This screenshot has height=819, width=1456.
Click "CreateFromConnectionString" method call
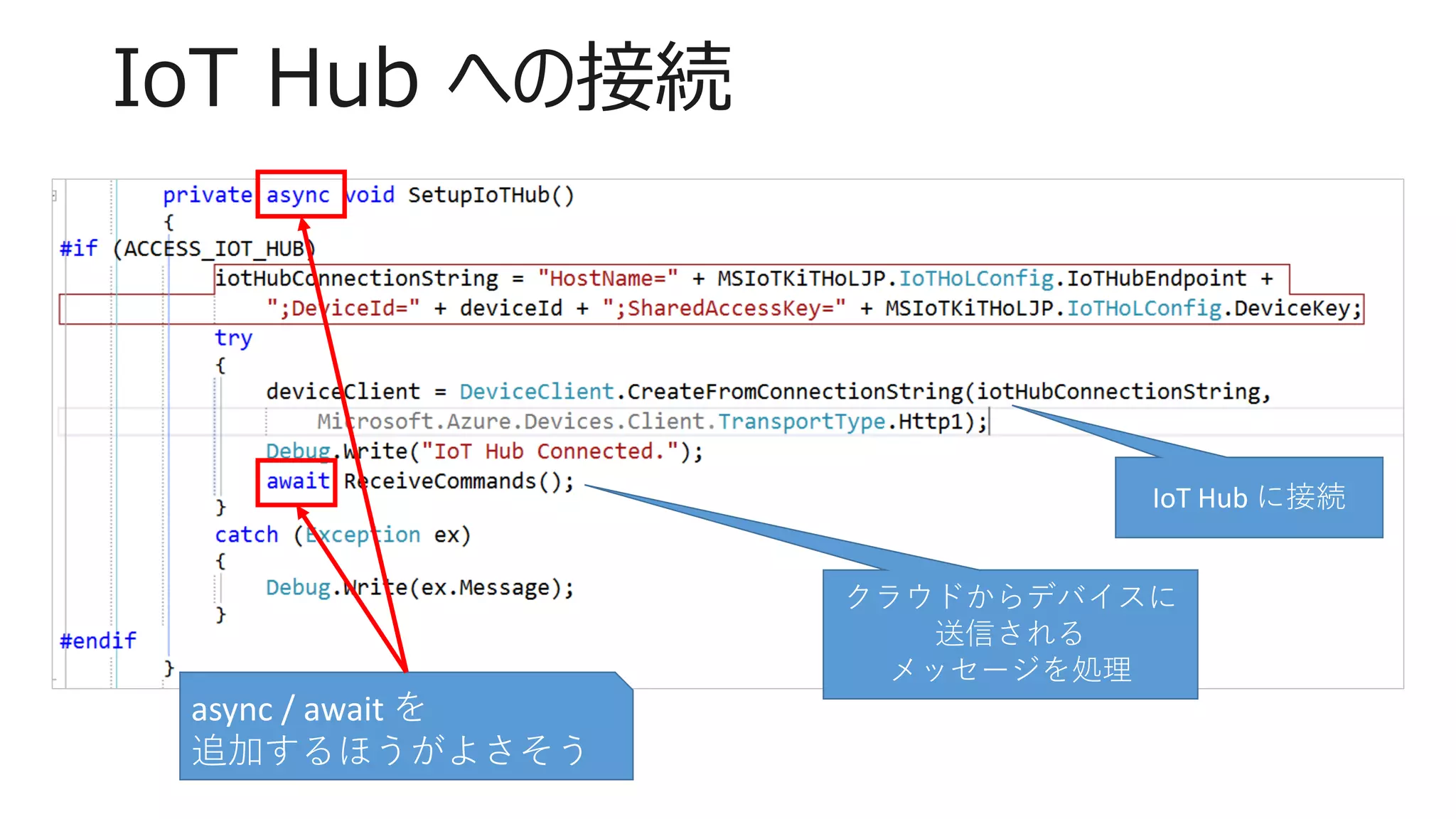(x=794, y=392)
